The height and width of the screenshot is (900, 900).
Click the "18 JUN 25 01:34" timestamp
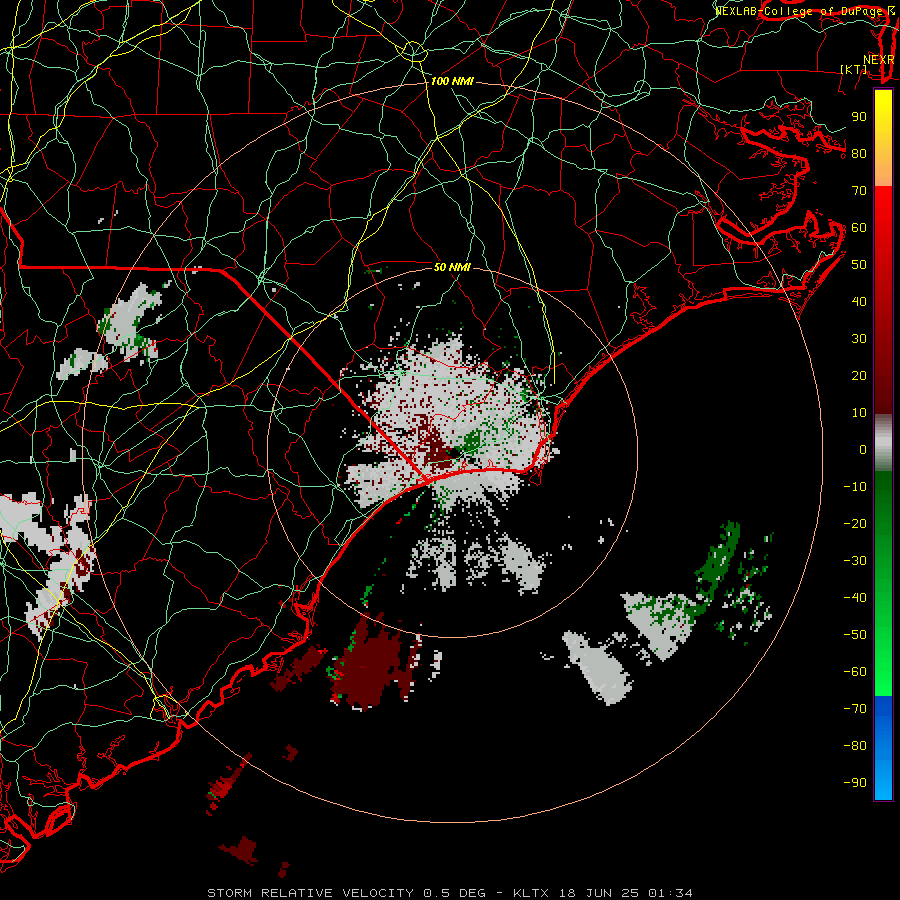click(625, 893)
